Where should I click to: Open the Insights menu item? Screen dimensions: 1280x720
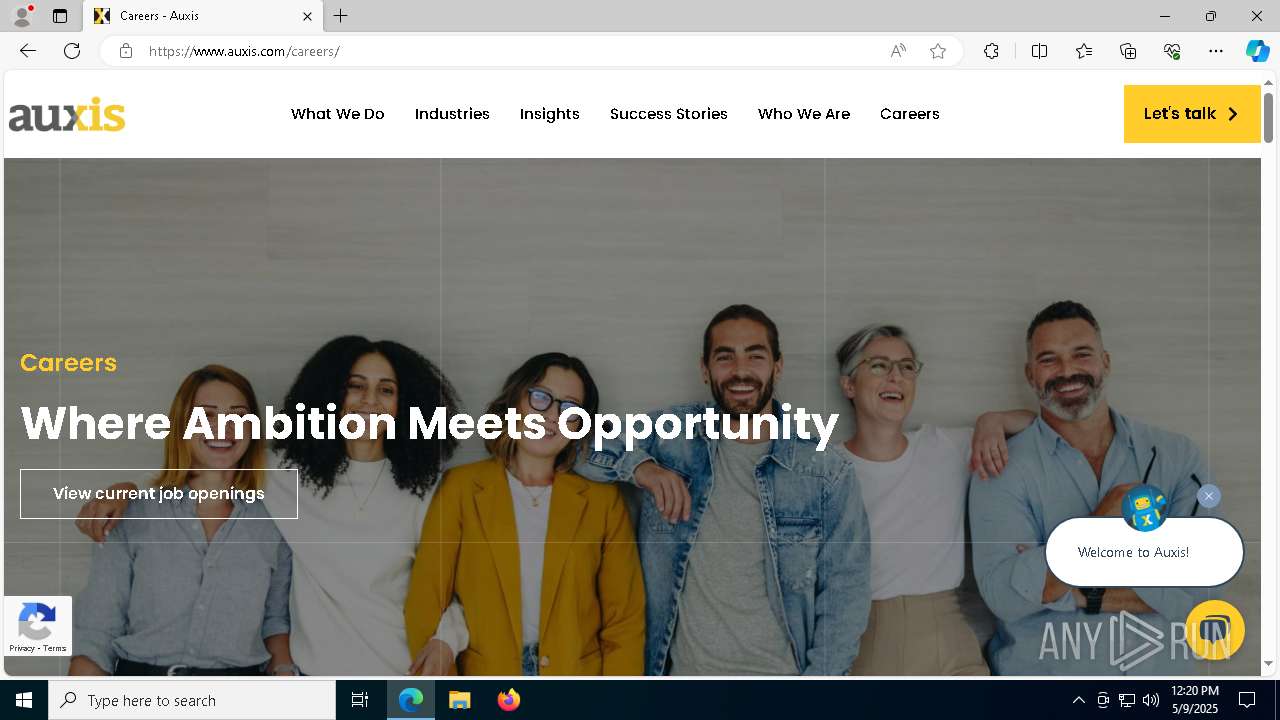[x=550, y=114]
